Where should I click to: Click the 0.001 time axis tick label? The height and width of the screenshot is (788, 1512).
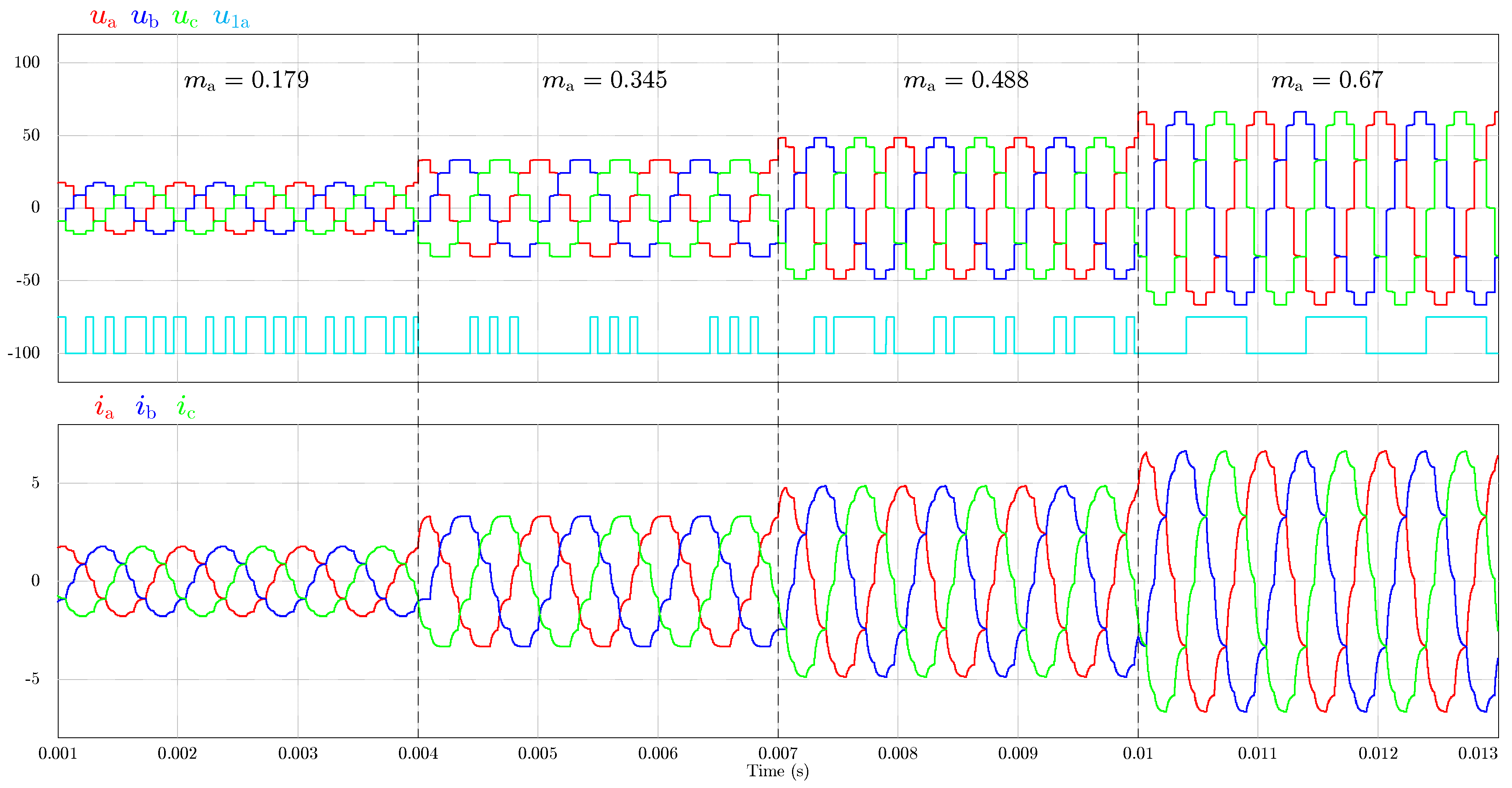[57, 753]
